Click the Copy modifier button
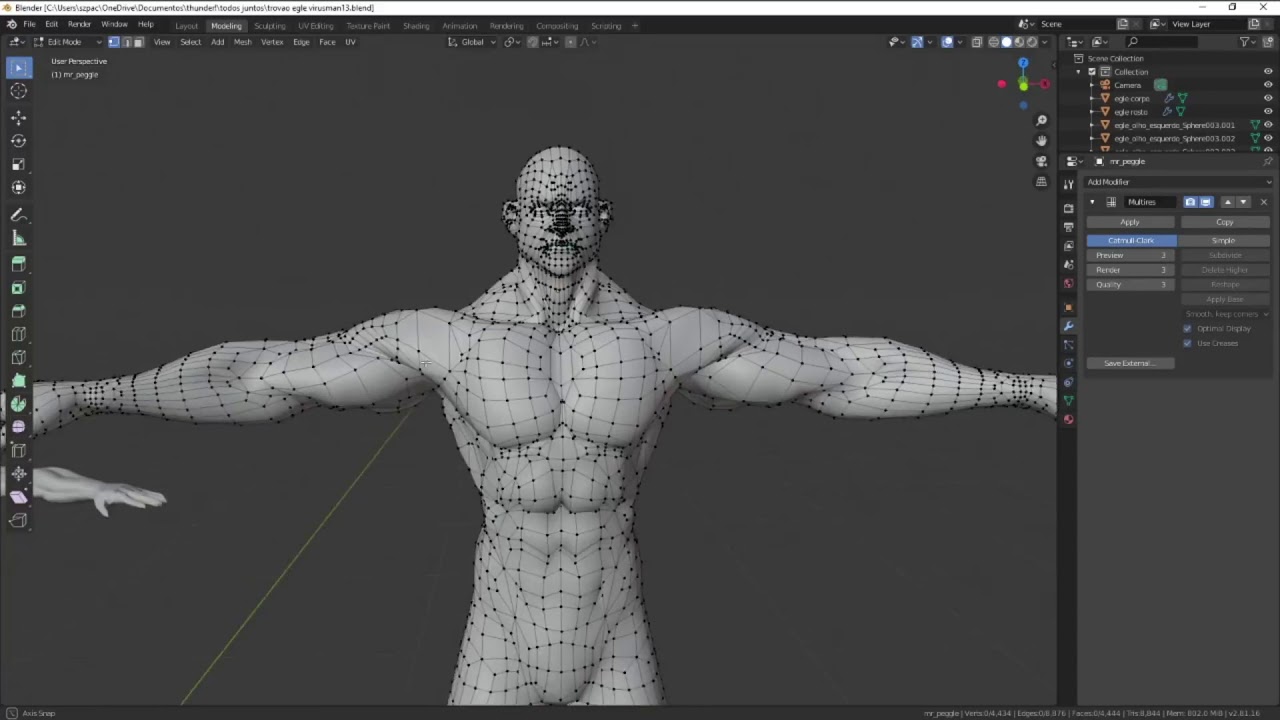Screen dimensions: 1280x720 tap(1225, 222)
